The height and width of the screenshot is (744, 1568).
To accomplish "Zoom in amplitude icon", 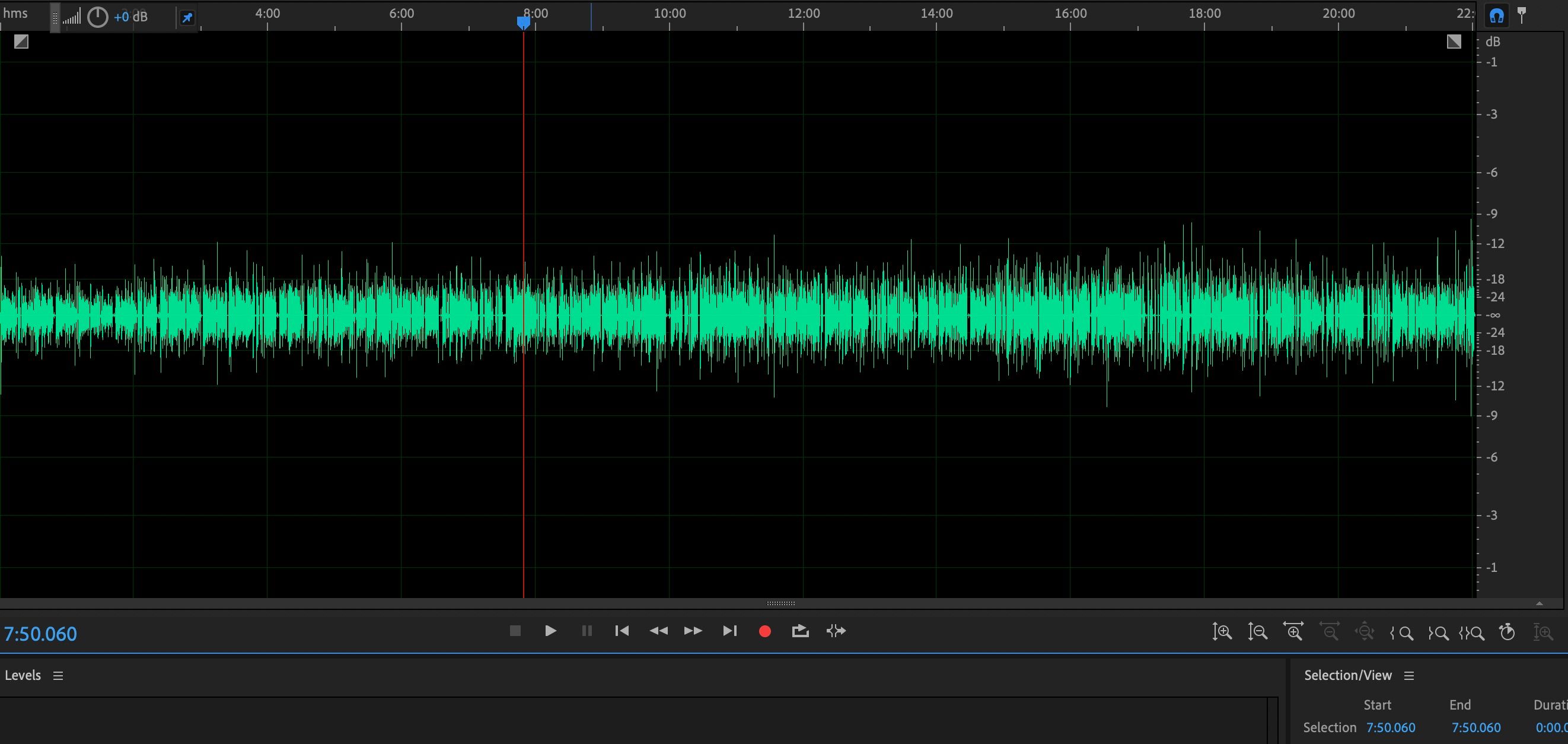I will tap(1222, 631).
